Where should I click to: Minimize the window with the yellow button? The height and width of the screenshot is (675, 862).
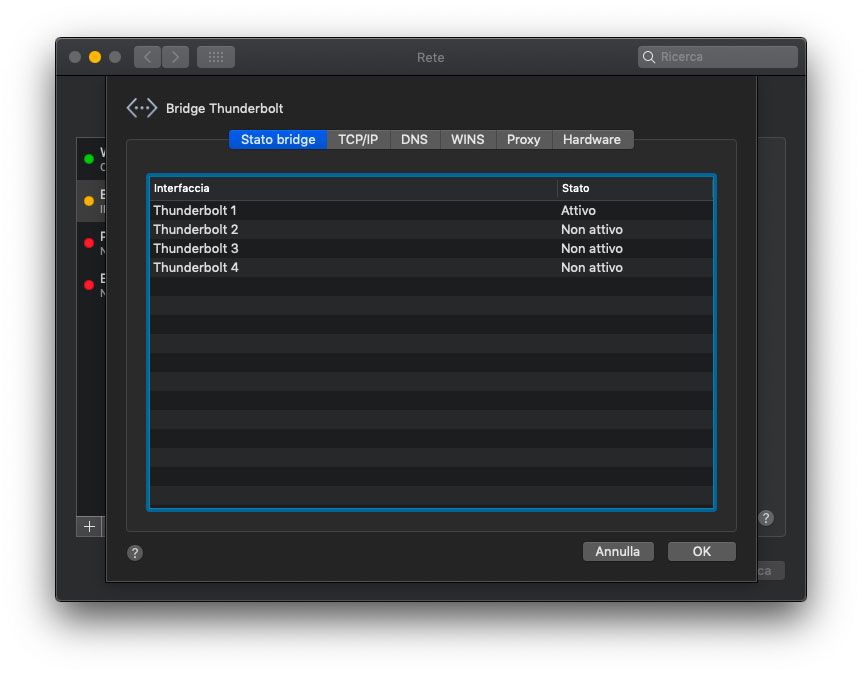[x=95, y=57]
